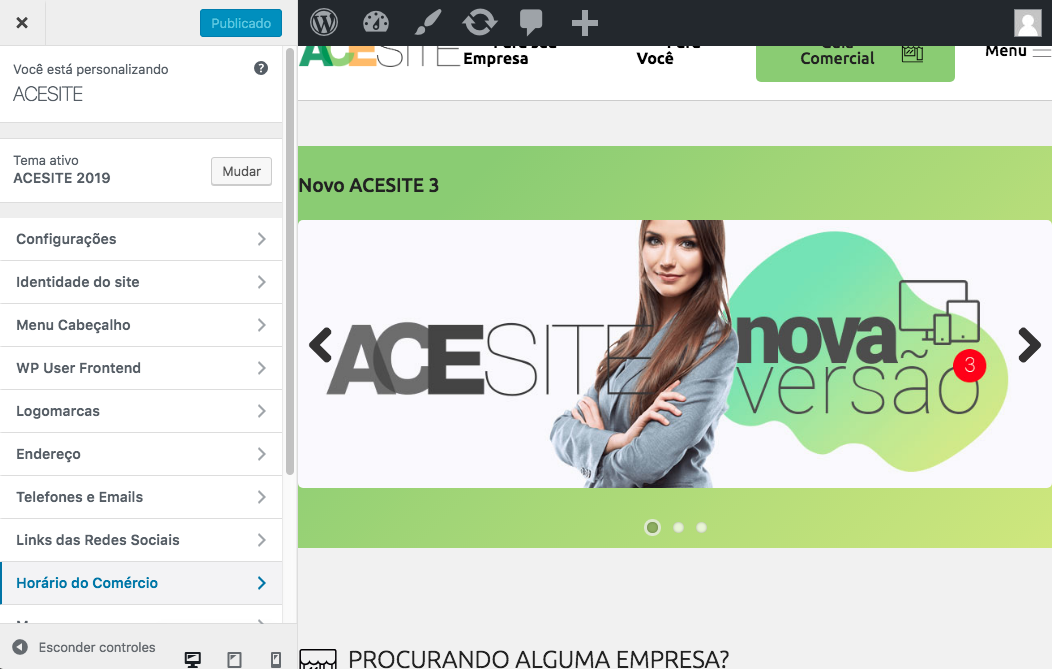The height and width of the screenshot is (669, 1052).
Task: Open the Empresa navigation link
Action: tap(496, 58)
